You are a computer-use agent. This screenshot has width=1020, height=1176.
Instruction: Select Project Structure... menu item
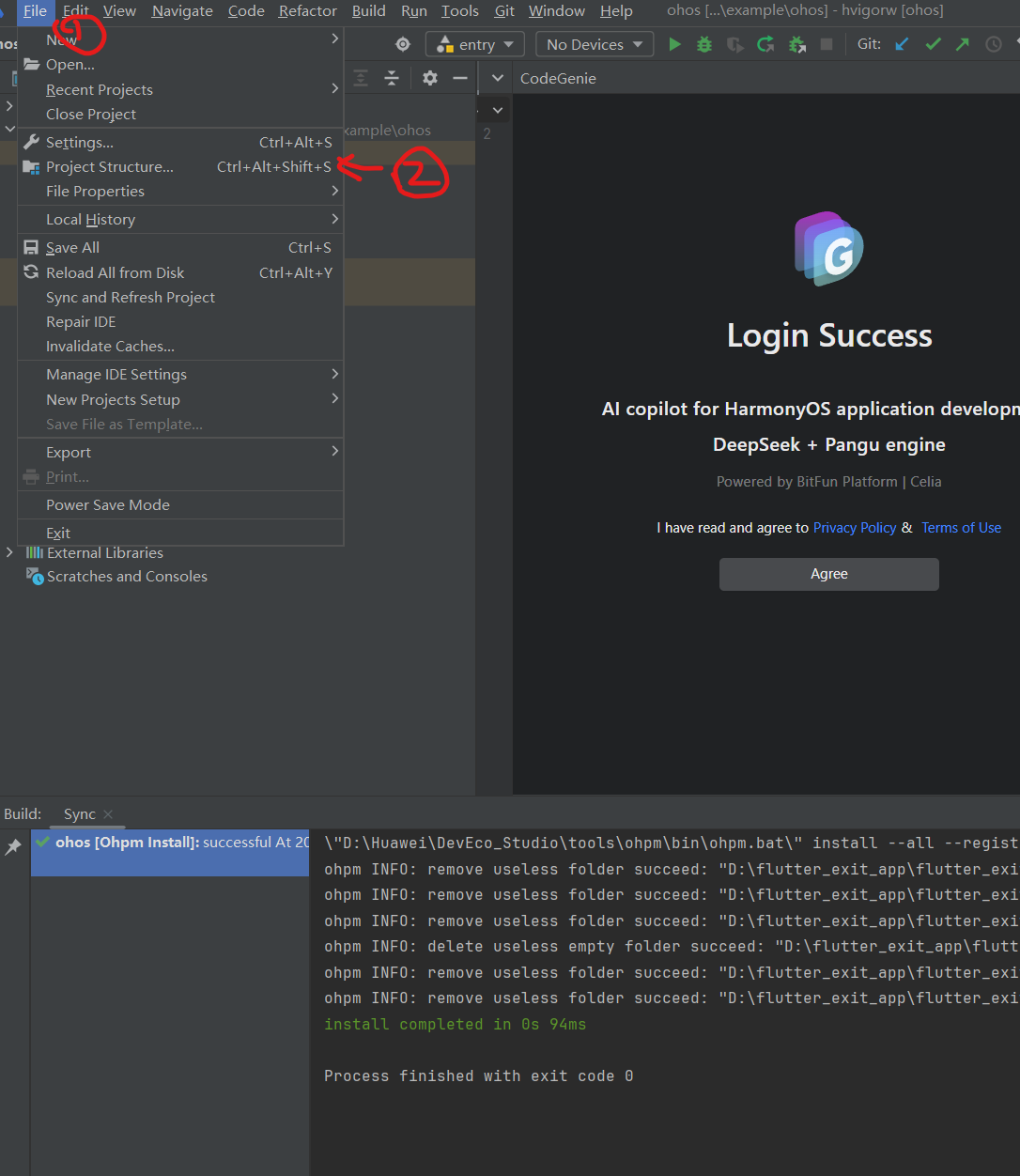click(x=180, y=166)
